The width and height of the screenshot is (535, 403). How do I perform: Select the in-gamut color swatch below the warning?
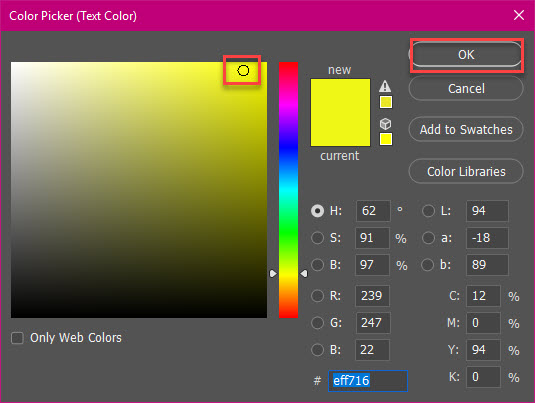386,102
